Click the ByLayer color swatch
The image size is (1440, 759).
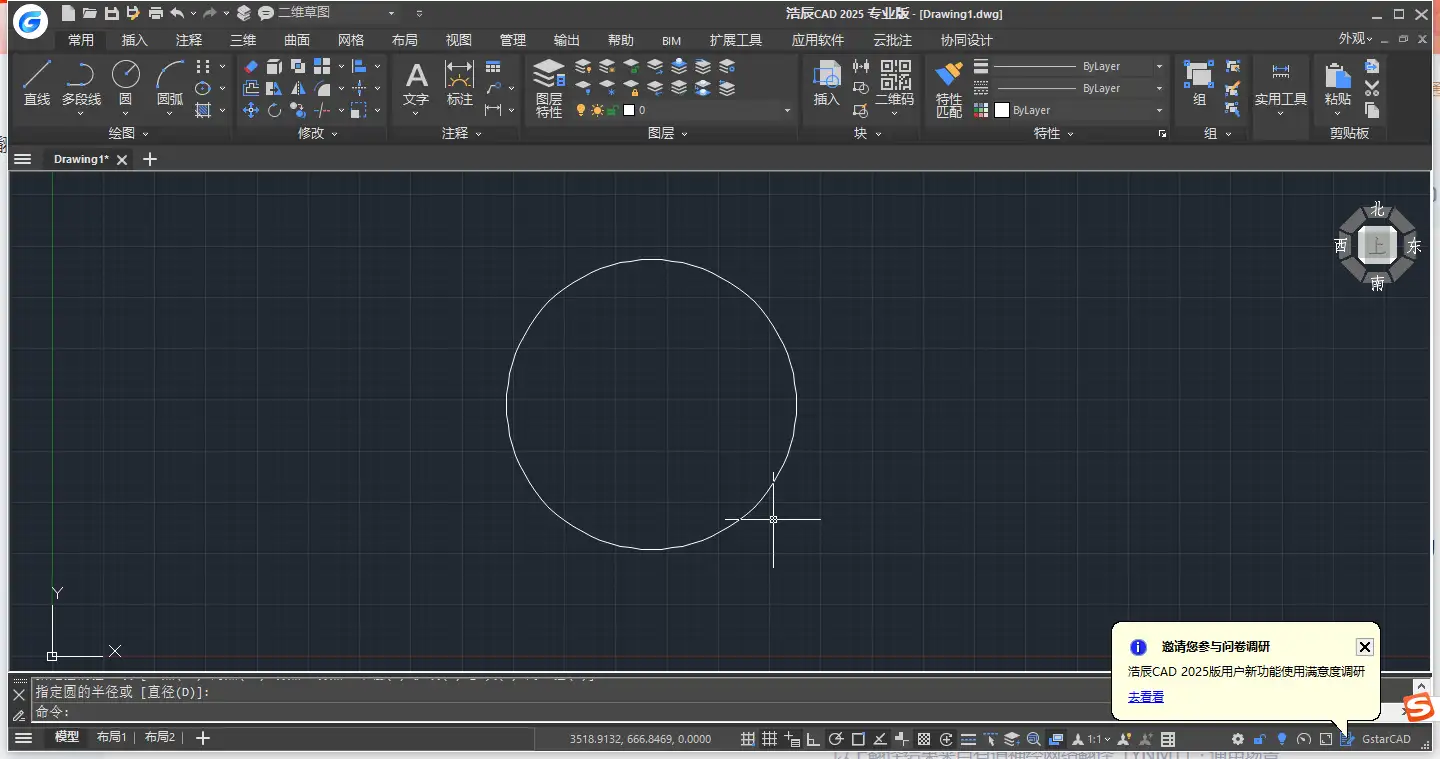point(1002,110)
